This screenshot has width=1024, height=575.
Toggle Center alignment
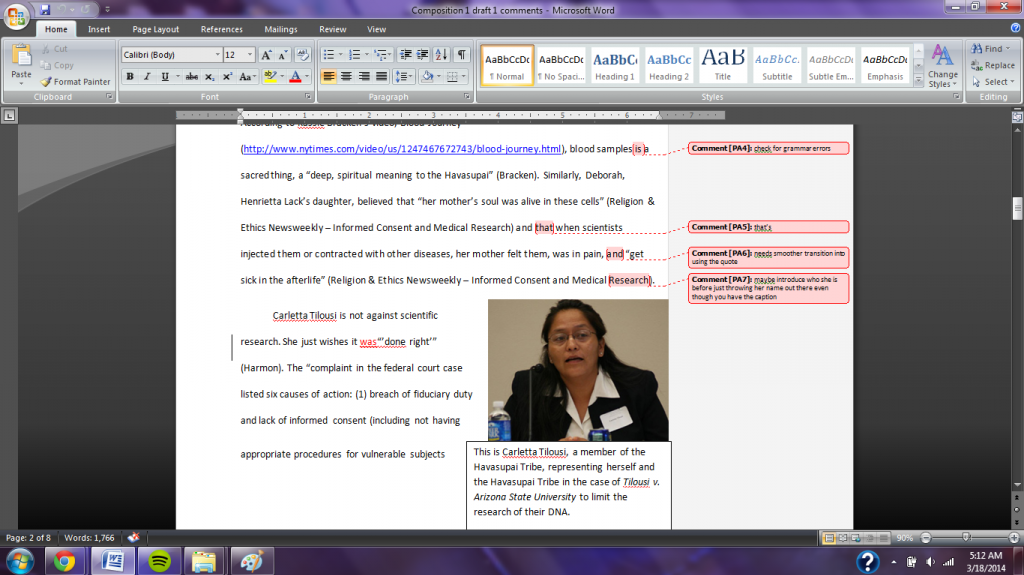[x=347, y=77]
